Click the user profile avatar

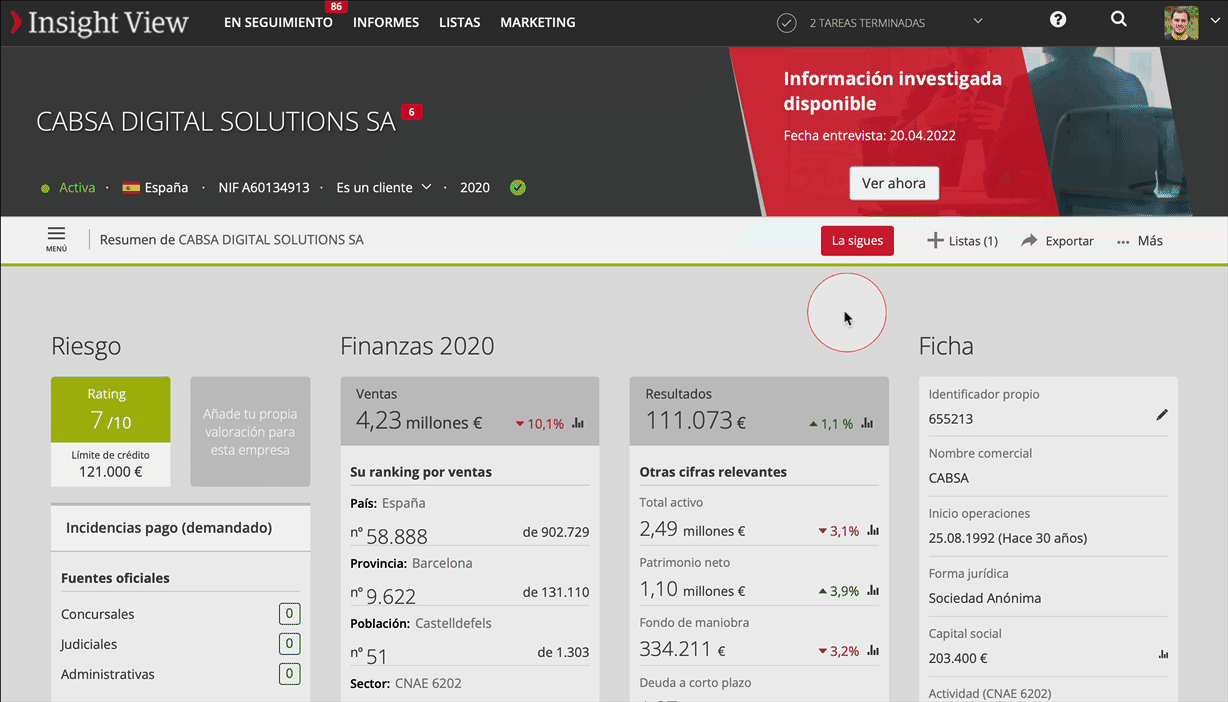click(x=1181, y=22)
